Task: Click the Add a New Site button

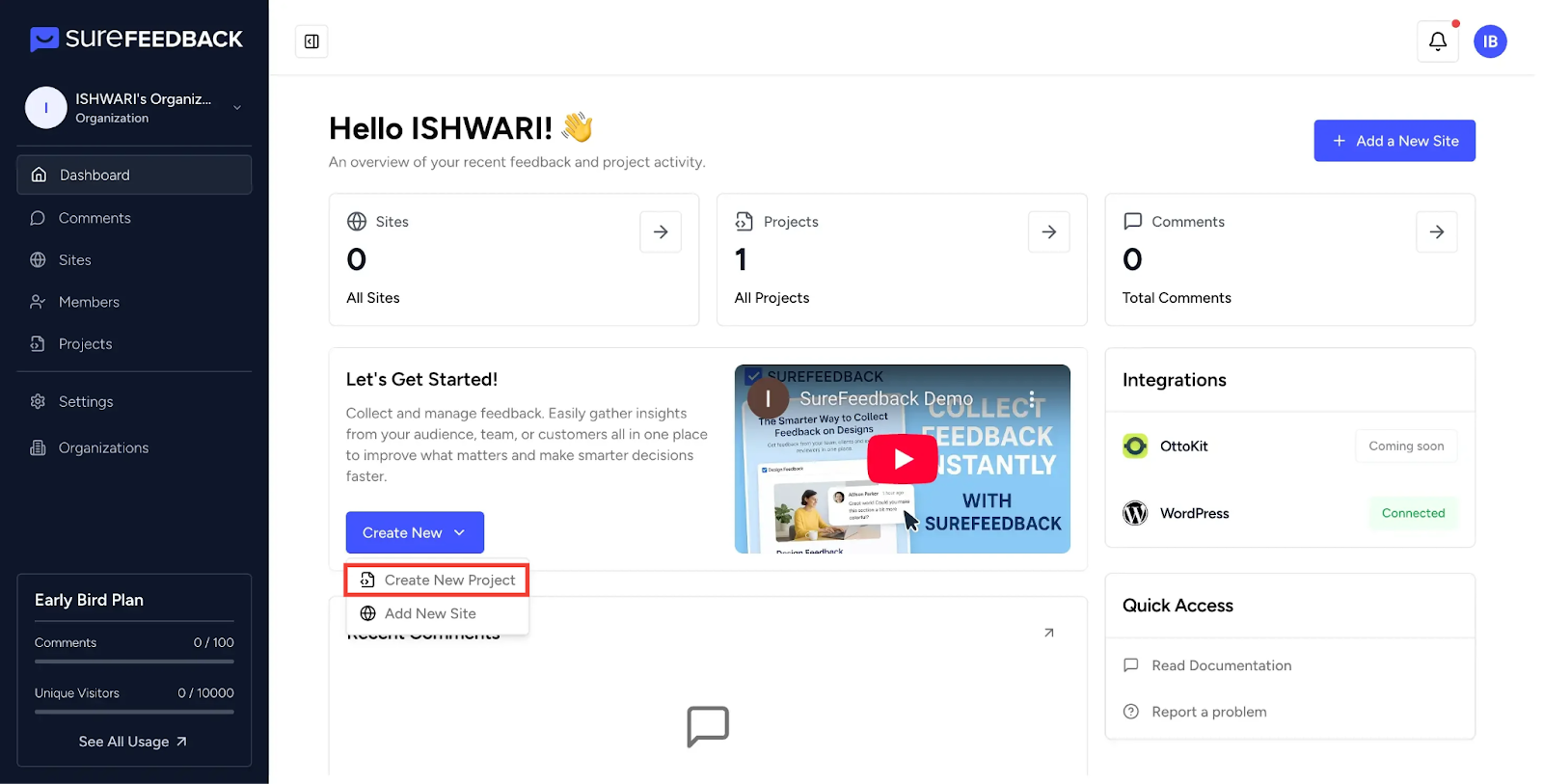Action: pos(1394,141)
